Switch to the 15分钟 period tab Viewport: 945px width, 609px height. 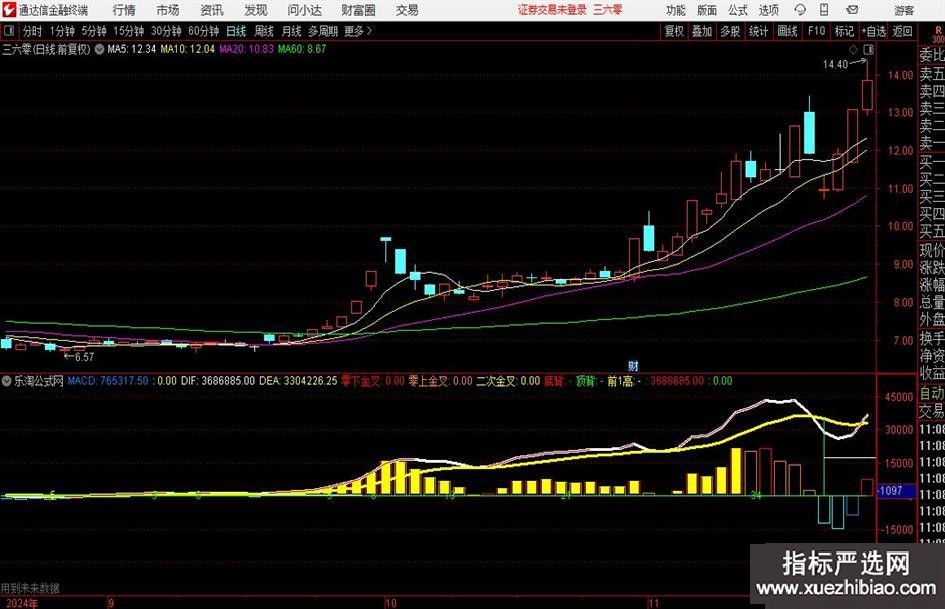coord(129,31)
